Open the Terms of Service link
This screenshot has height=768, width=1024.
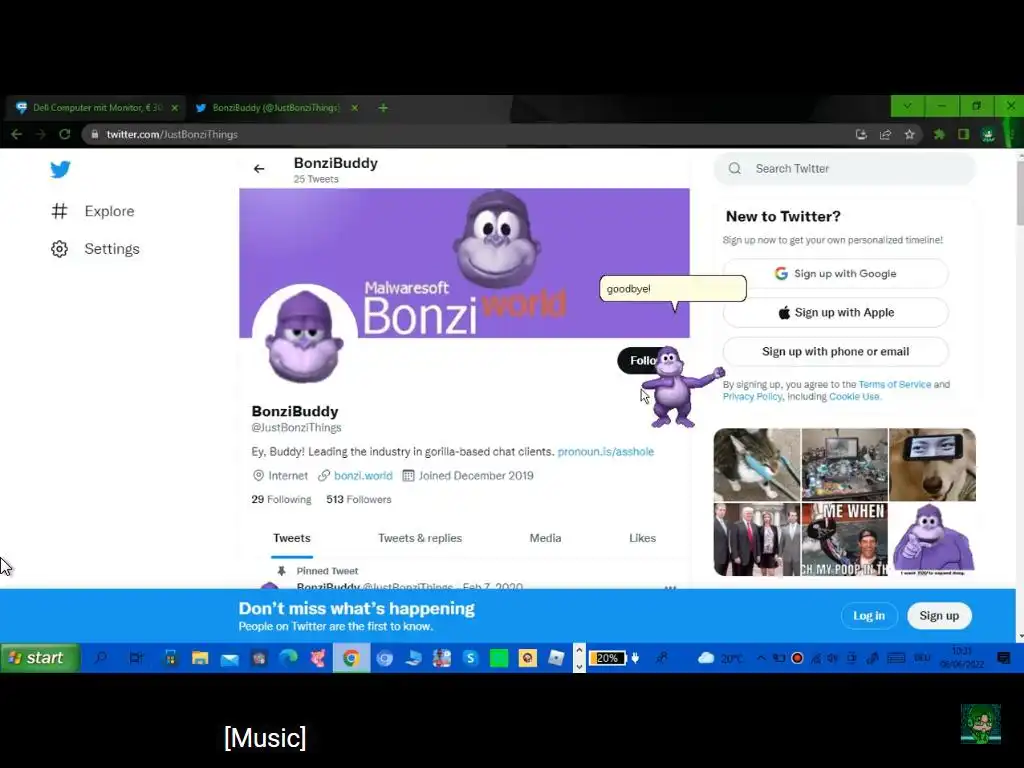894,385
